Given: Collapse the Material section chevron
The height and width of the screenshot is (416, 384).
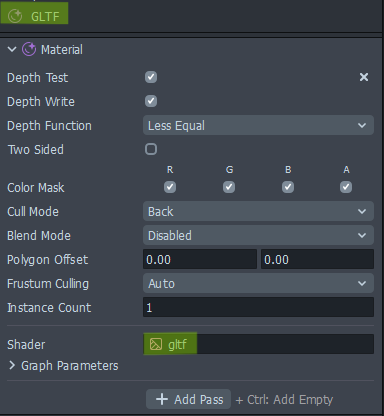Looking at the screenshot, I should (x=12, y=50).
